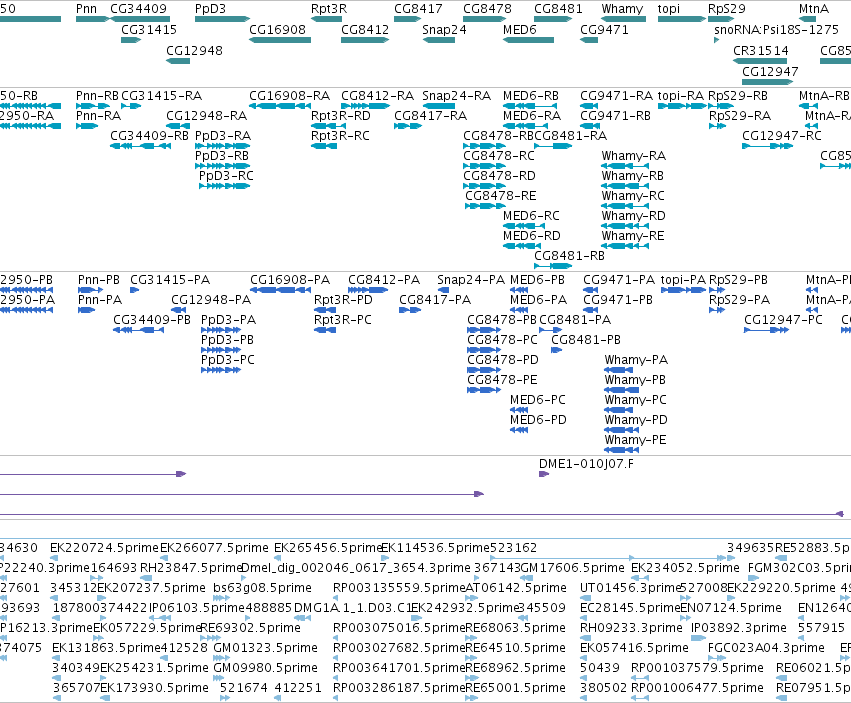Click the RpS29-RB transcript

click(x=721, y=106)
